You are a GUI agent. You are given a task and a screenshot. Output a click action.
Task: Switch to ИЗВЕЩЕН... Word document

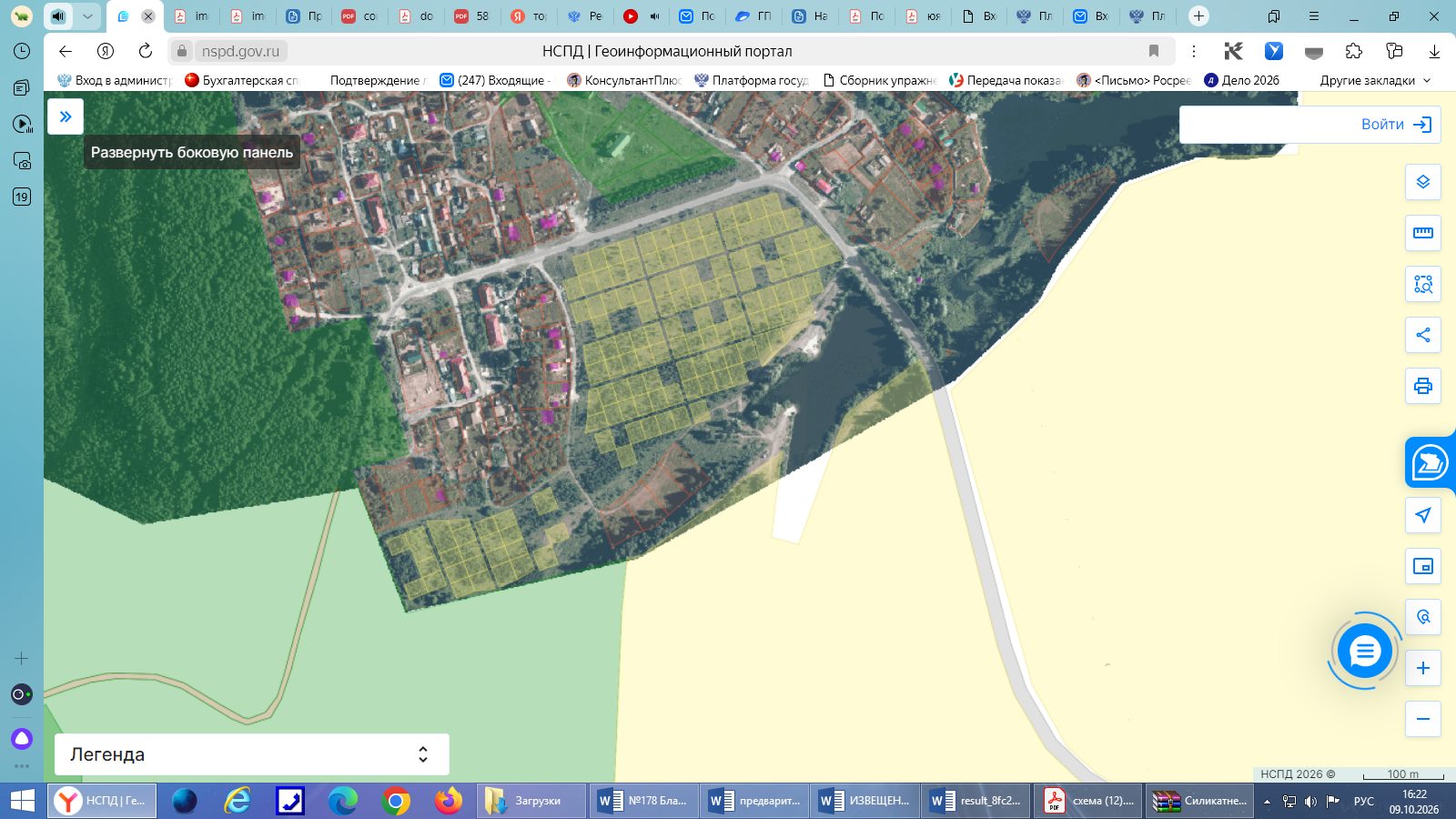(x=866, y=801)
